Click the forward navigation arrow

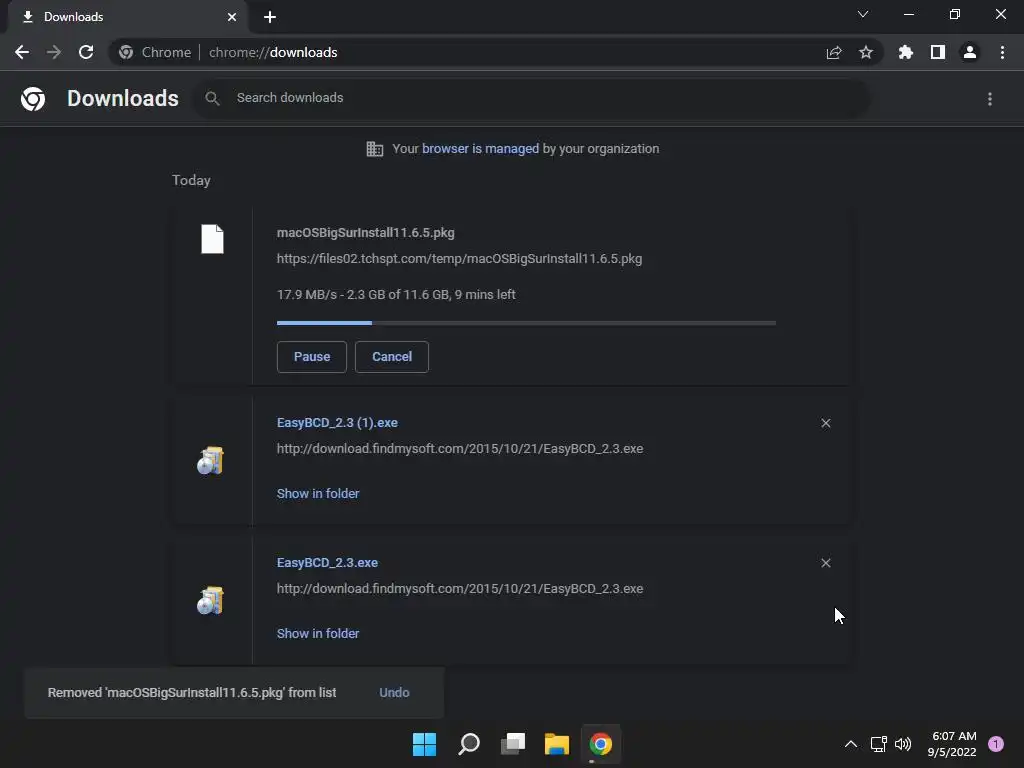(54, 52)
